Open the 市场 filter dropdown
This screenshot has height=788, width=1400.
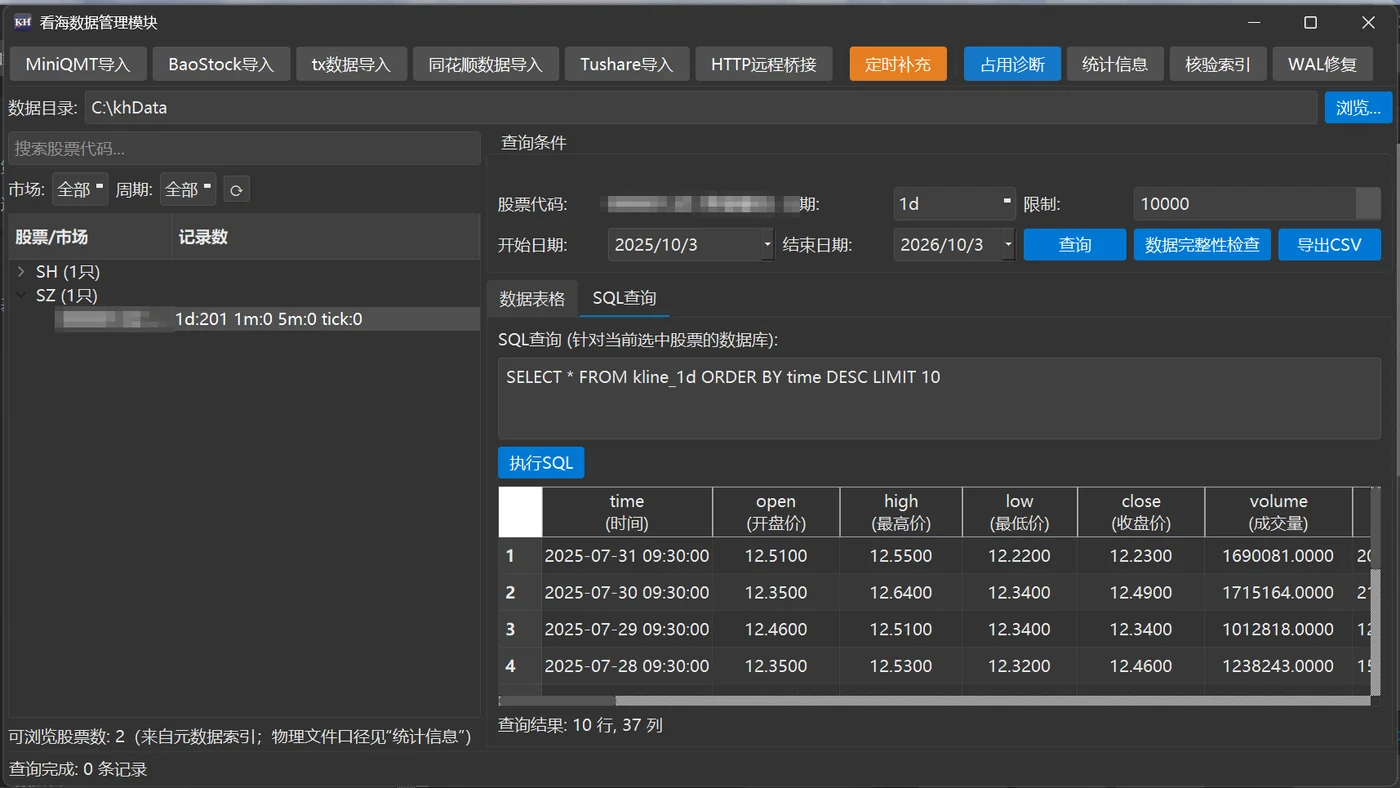point(80,189)
